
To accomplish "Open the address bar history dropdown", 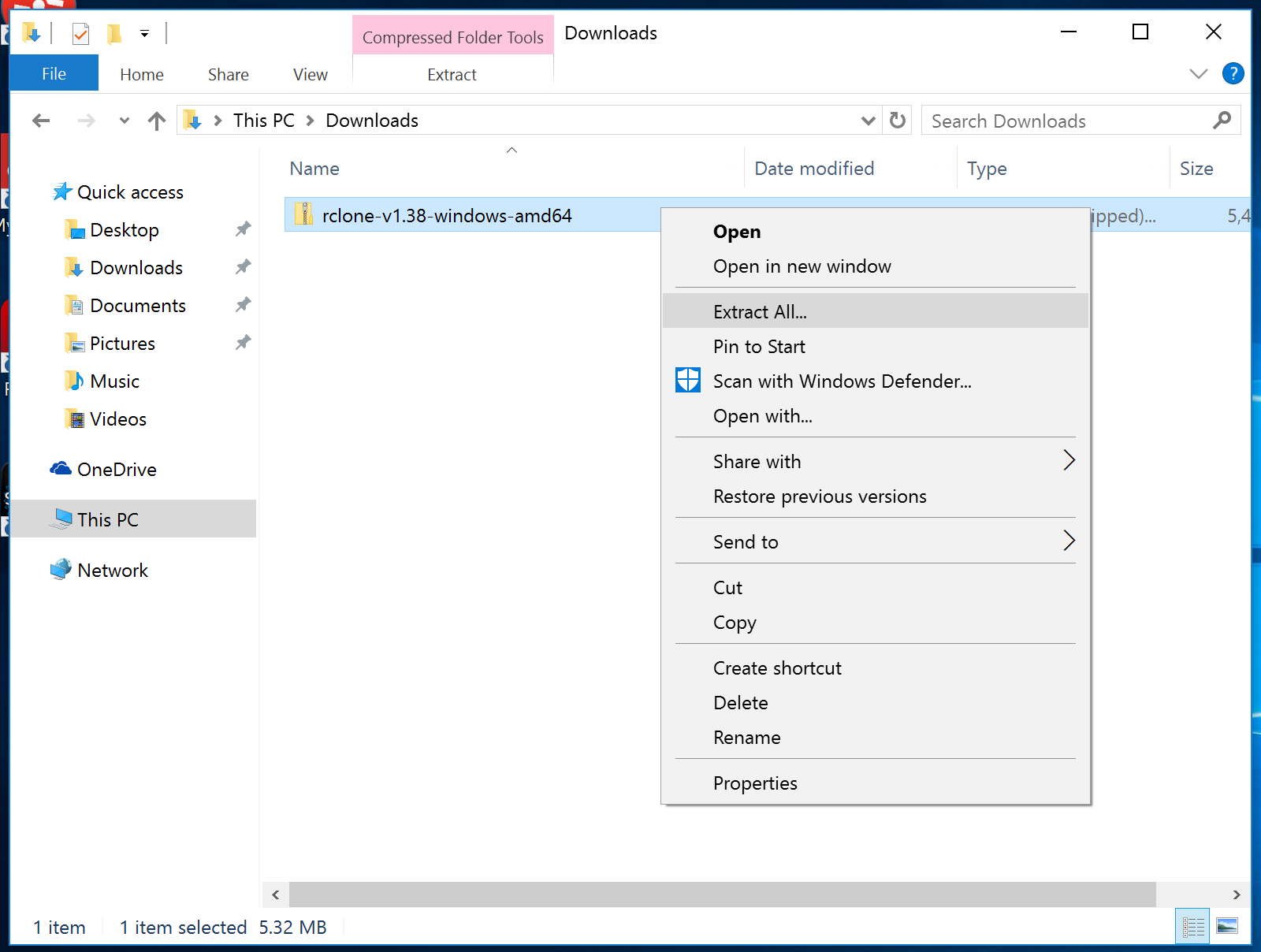I will click(x=868, y=121).
